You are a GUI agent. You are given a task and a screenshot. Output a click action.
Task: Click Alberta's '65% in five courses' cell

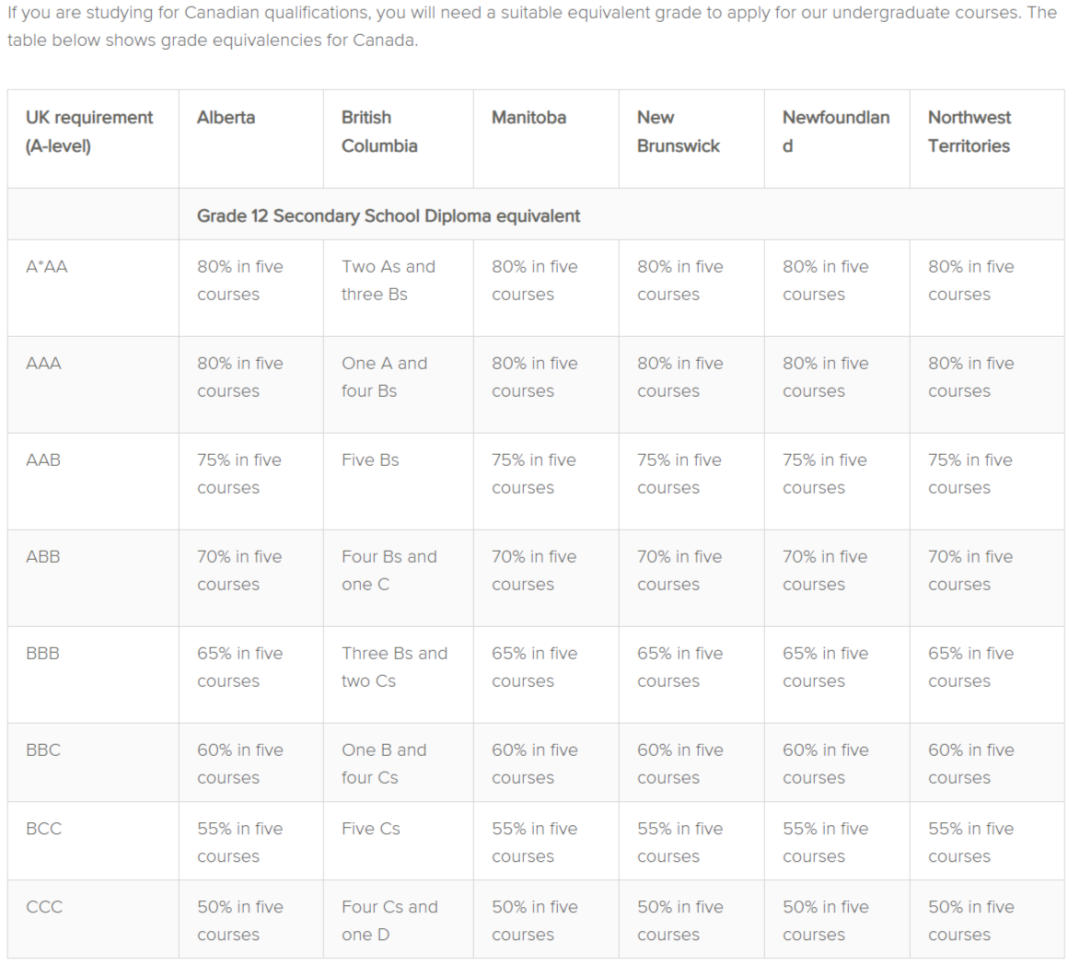tap(251, 674)
